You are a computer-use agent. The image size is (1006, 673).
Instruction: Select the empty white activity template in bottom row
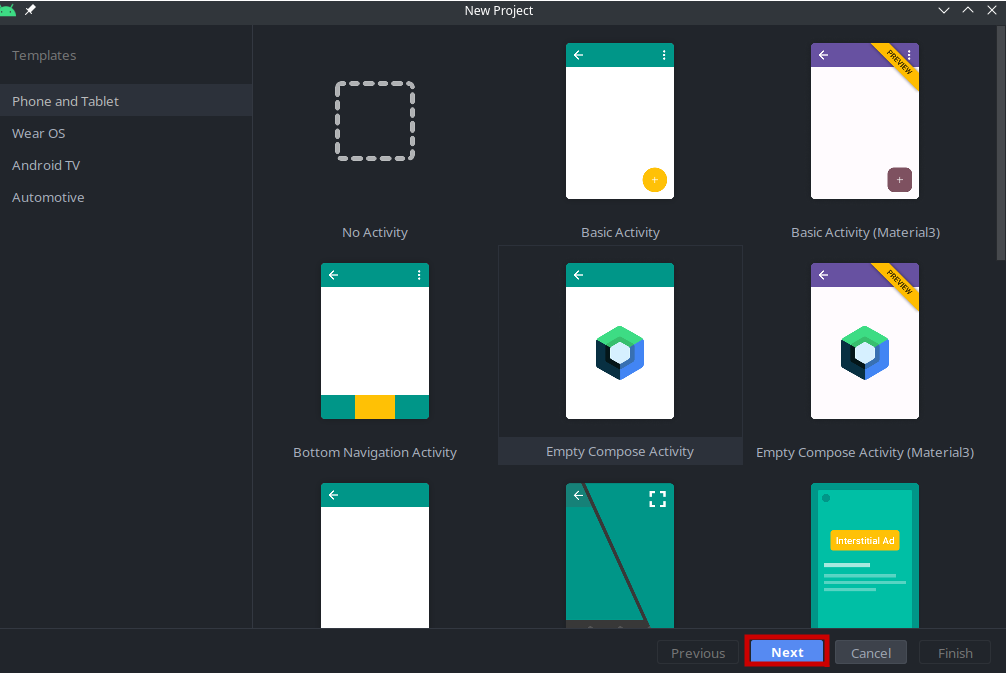click(x=375, y=555)
